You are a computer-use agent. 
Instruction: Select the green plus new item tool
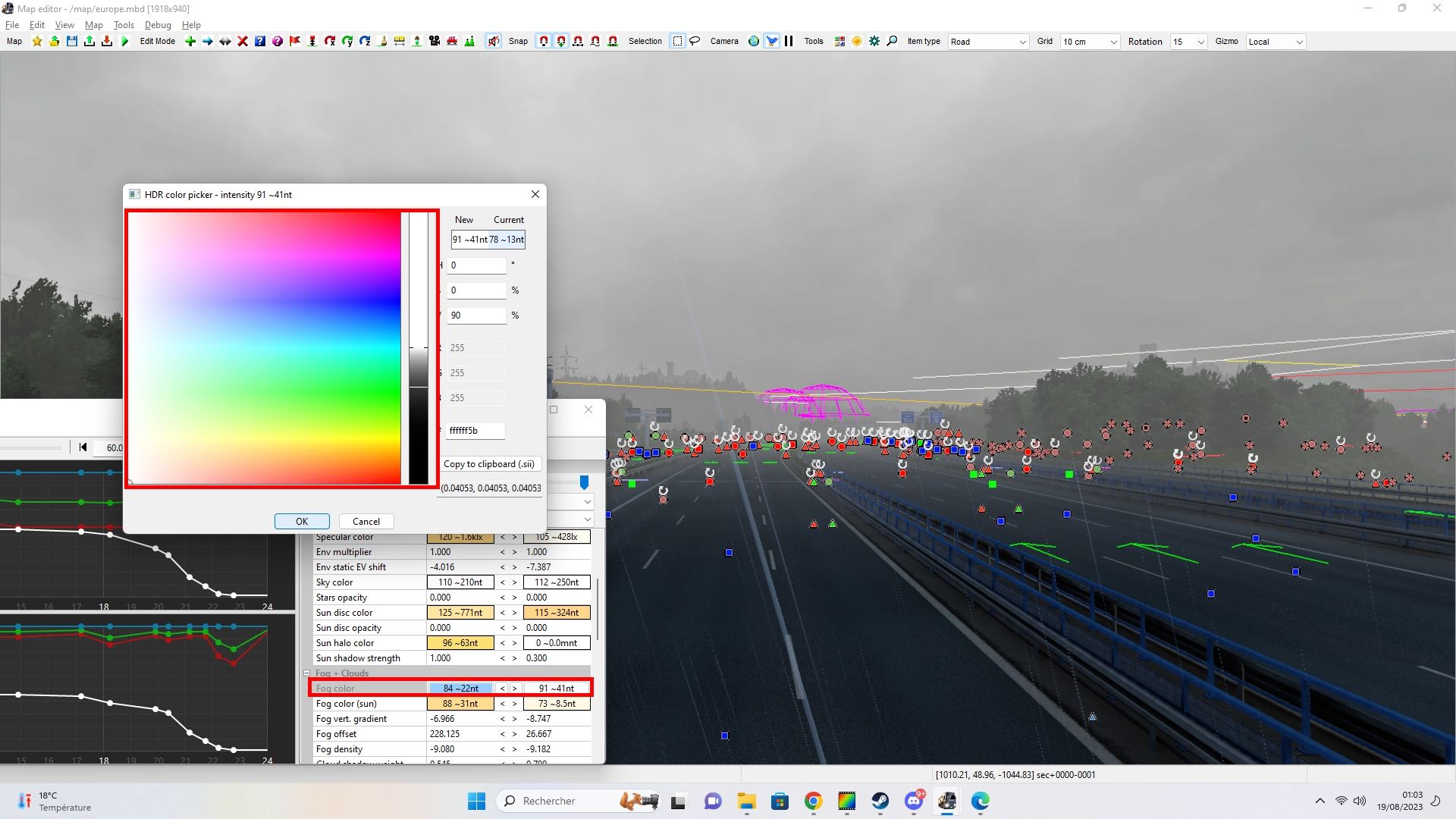pyautogui.click(x=190, y=42)
